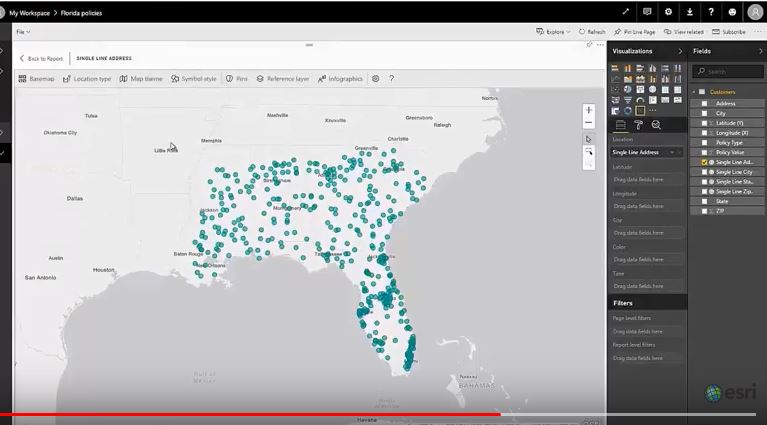Open more visualizations ellipsis in gallery

tap(653, 111)
